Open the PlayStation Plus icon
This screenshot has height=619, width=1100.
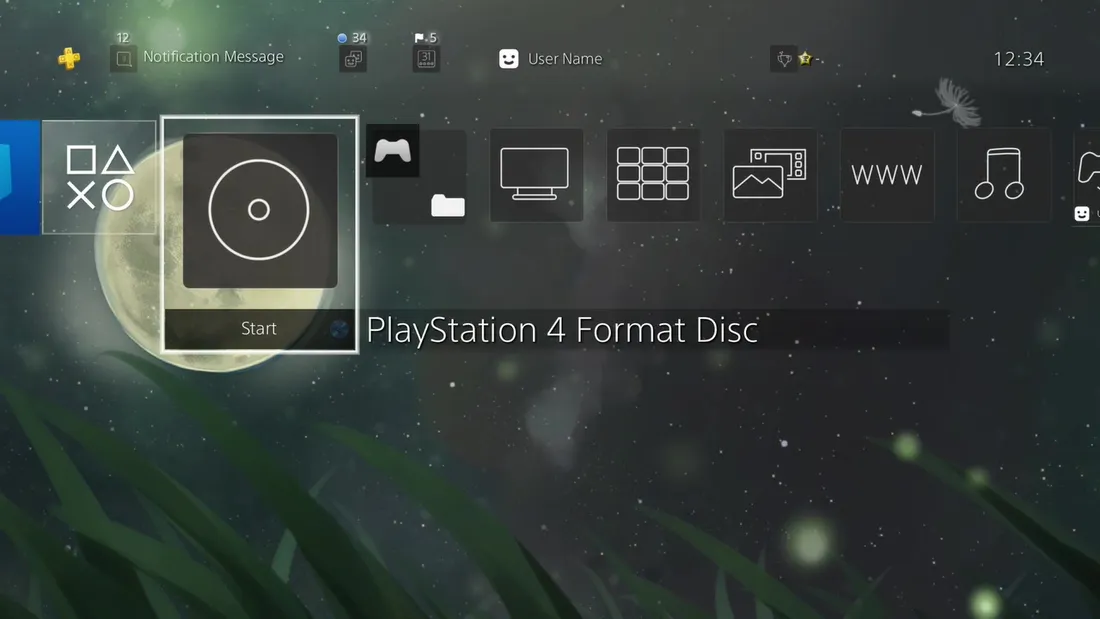[x=69, y=58]
